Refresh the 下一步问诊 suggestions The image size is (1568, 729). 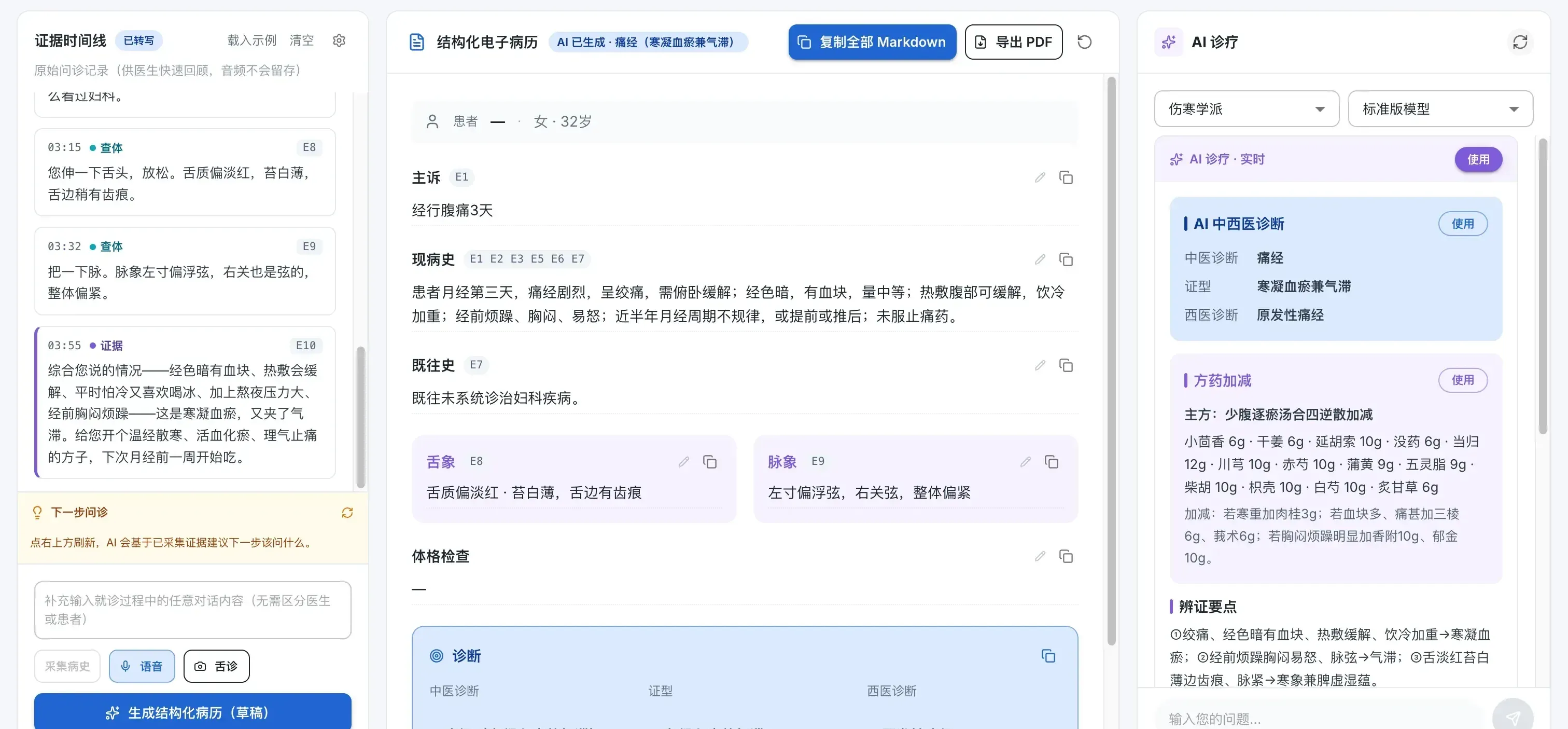click(x=347, y=513)
